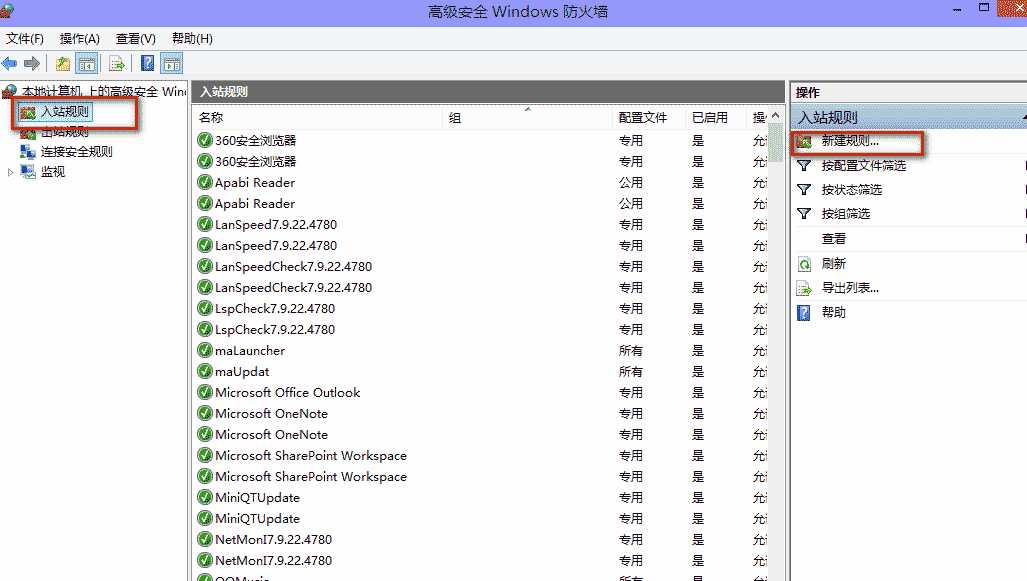Open 按状态筛选 filter submenu
Screen dimensions: 1027x581
click(x=851, y=190)
